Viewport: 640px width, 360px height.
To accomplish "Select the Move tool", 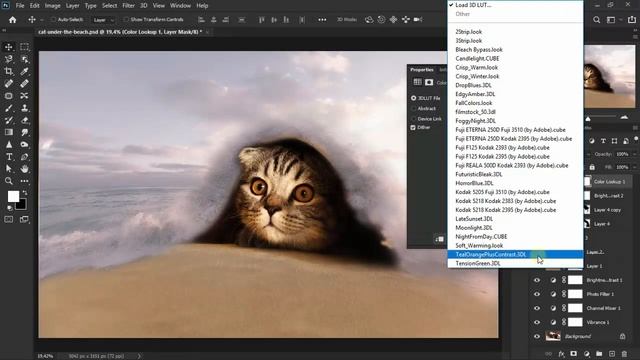I will coord(9,47).
